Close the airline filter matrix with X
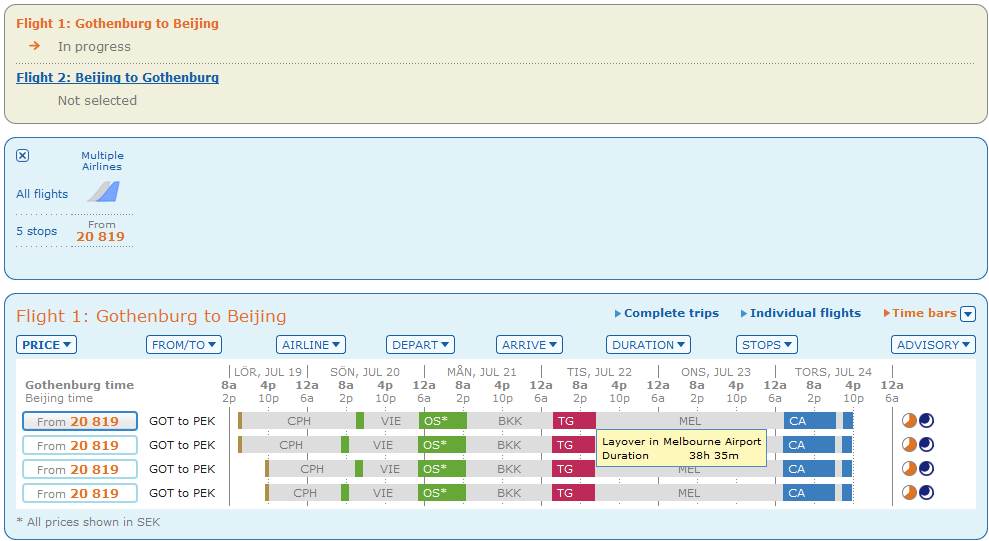Viewport: 989px width, 541px height. click(x=23, y=155)
